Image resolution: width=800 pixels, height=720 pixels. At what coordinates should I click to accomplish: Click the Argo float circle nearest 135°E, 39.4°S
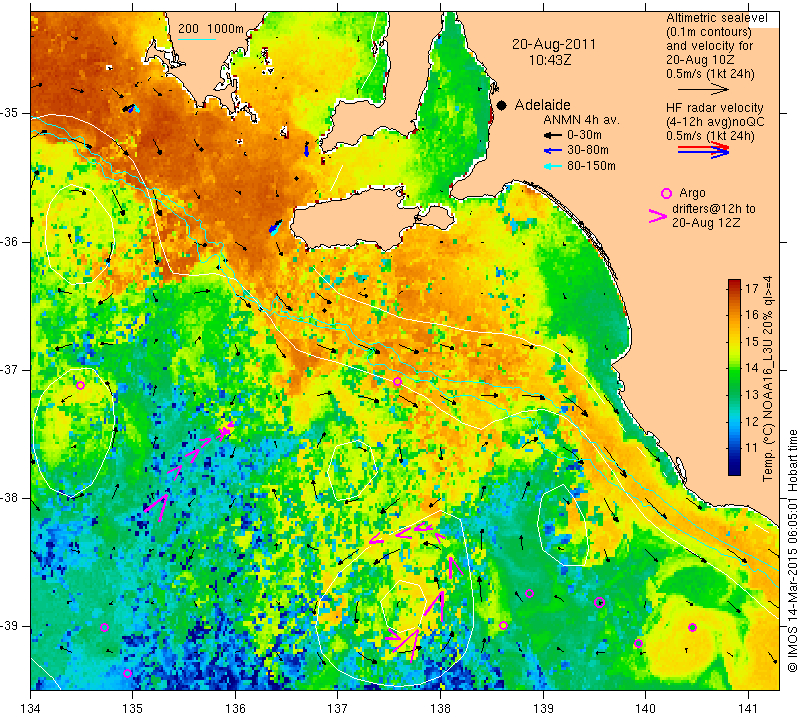[x=128, y=674]
